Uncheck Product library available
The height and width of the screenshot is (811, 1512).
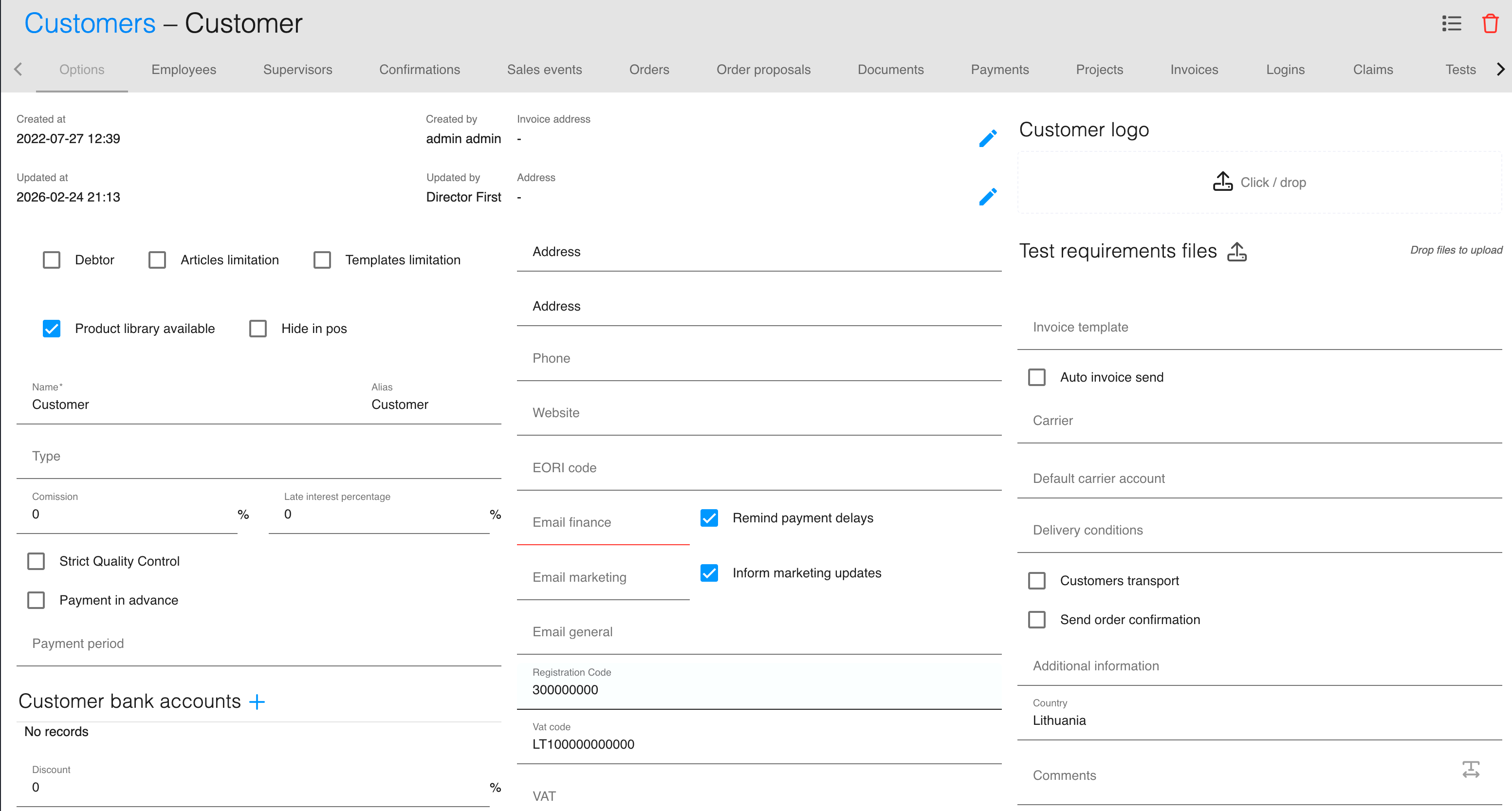[x=52, y=329]
